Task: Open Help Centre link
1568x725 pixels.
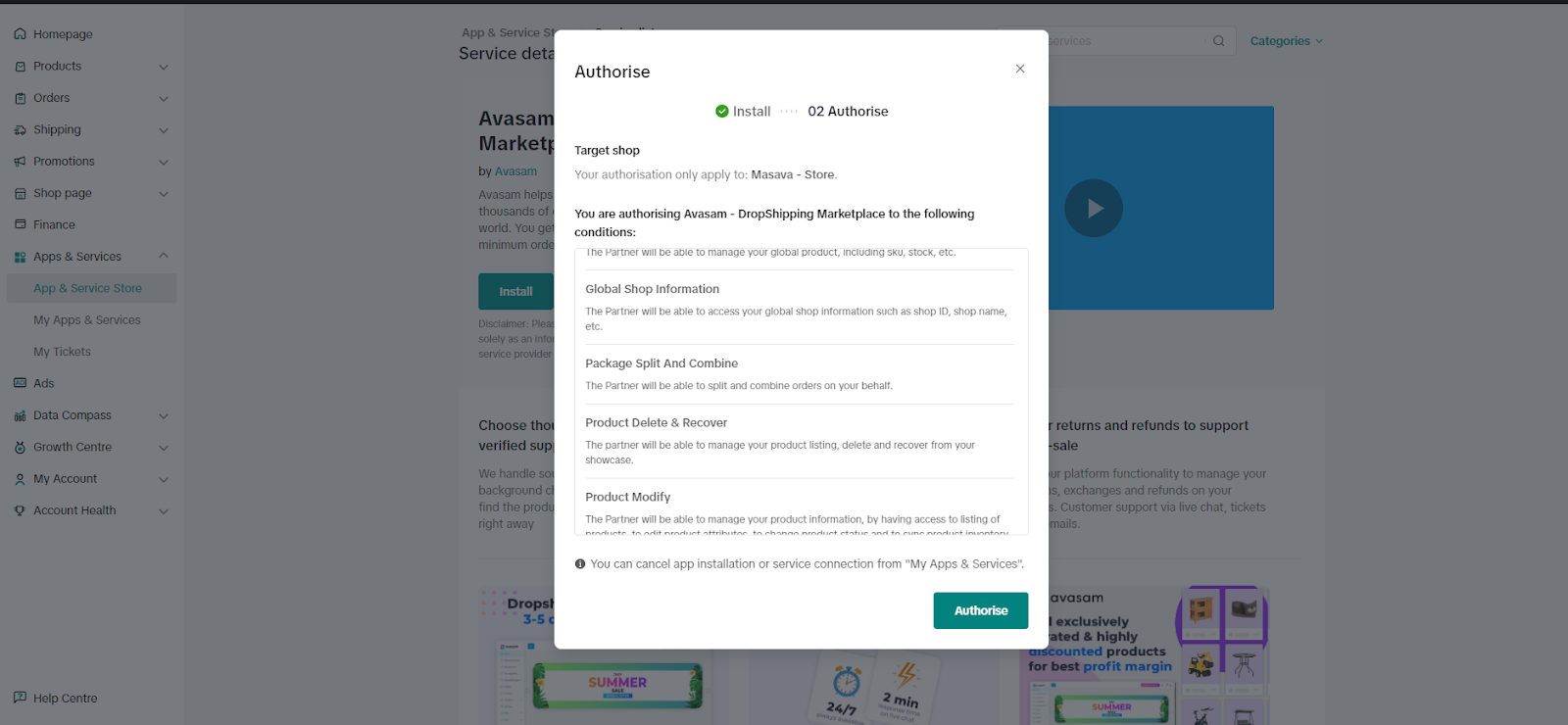Action: pyautogui.click(x=65, y=699)
